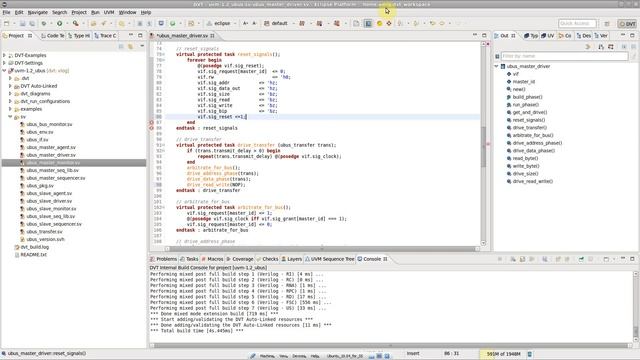Click the Pin Console icon
Image resolution: width=640 pixels, height=360 pixels.
coord(581,259)
